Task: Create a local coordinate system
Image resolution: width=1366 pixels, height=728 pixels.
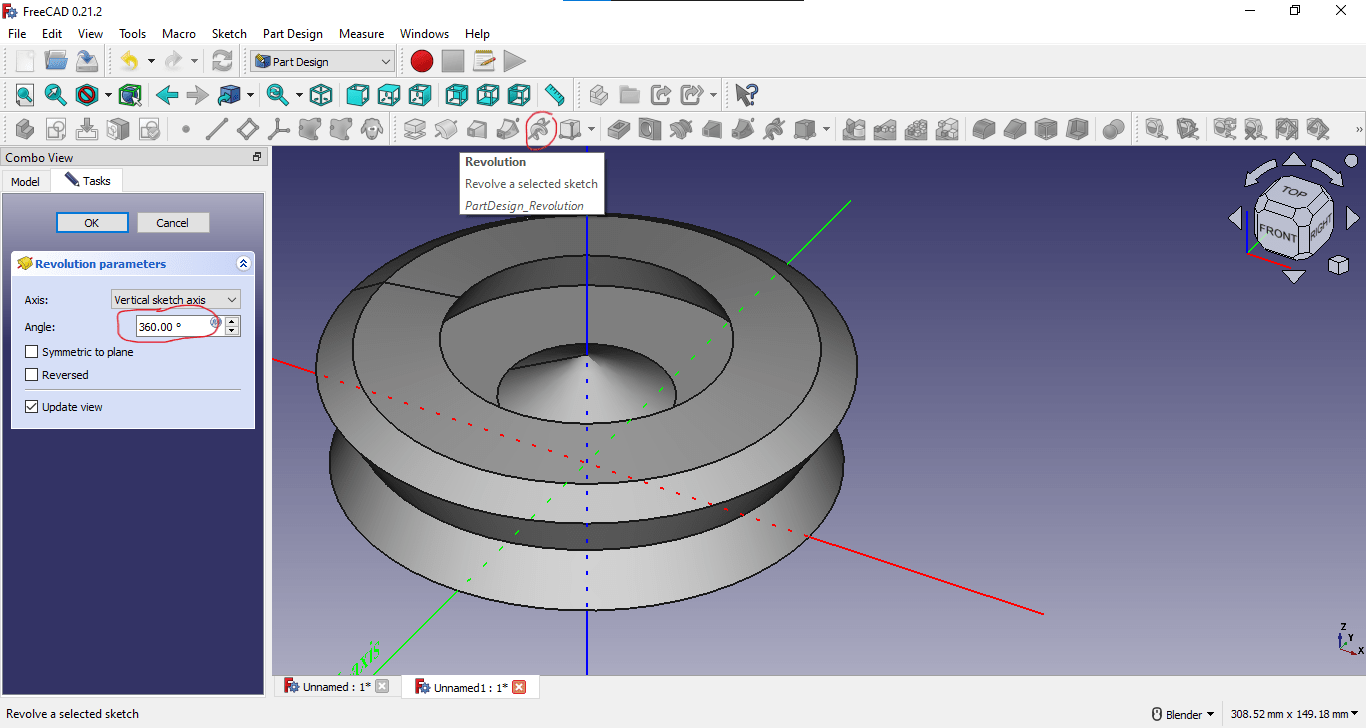Action: click(x=279, y=129)
